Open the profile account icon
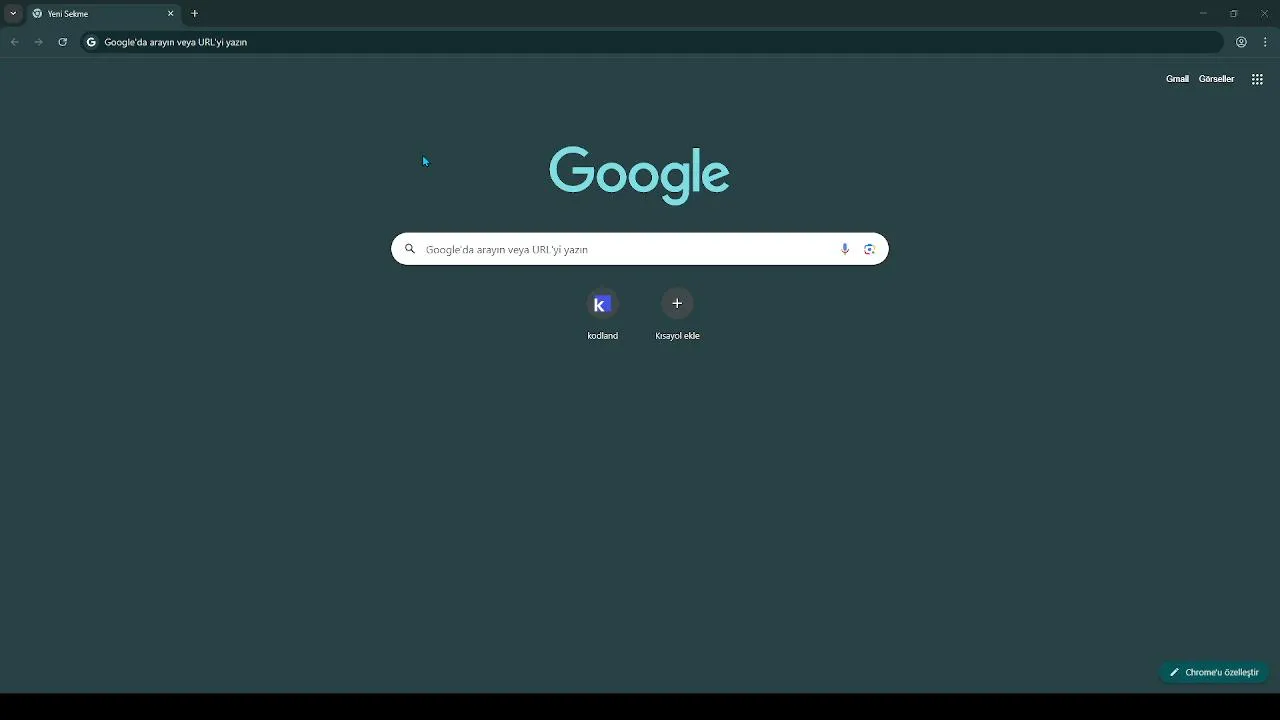Viewport: 1280px width, 720px height. [1241, 42]
